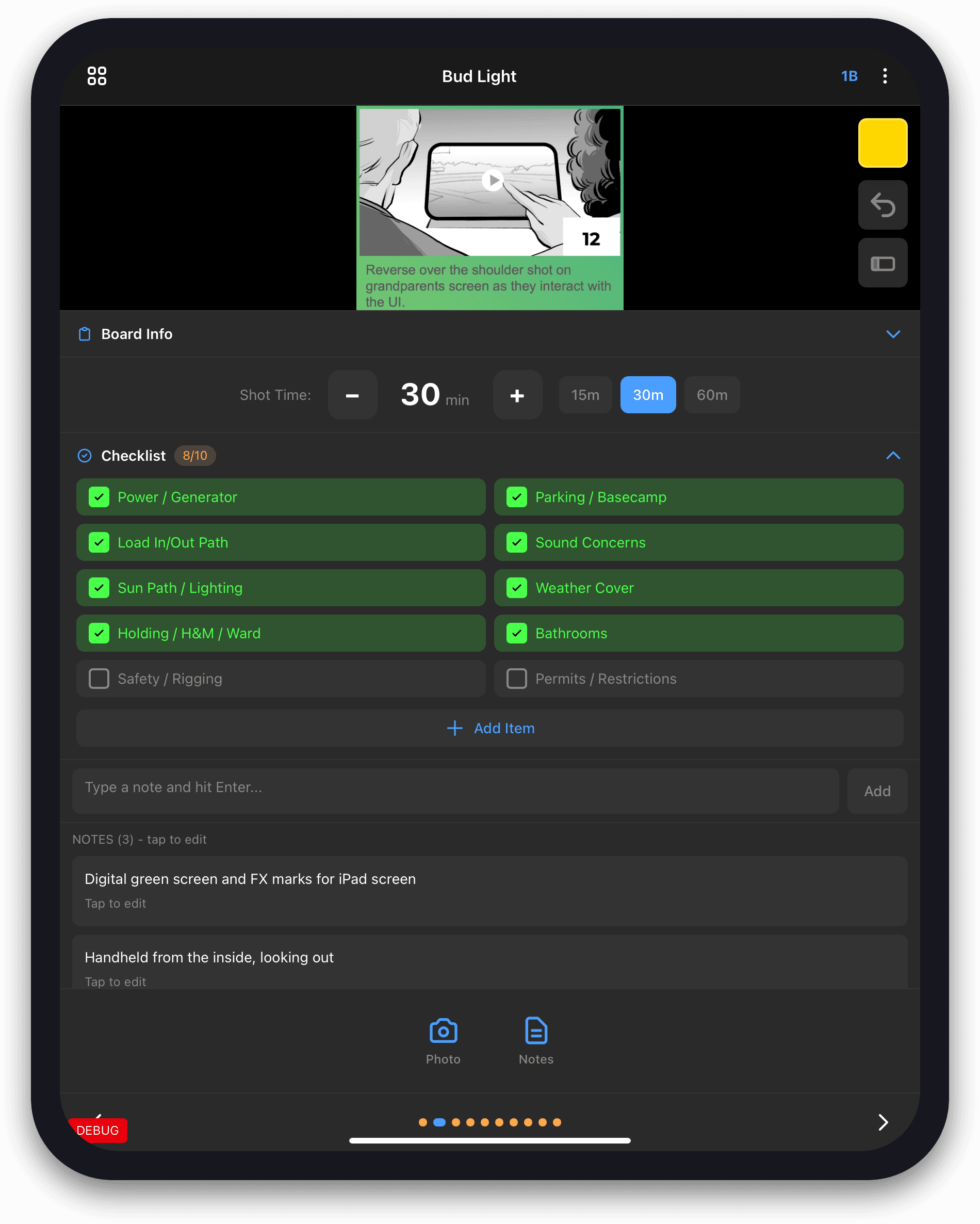Decrease shot time with minus button
Screen dimensions: 980x1224
pos(352,395)
